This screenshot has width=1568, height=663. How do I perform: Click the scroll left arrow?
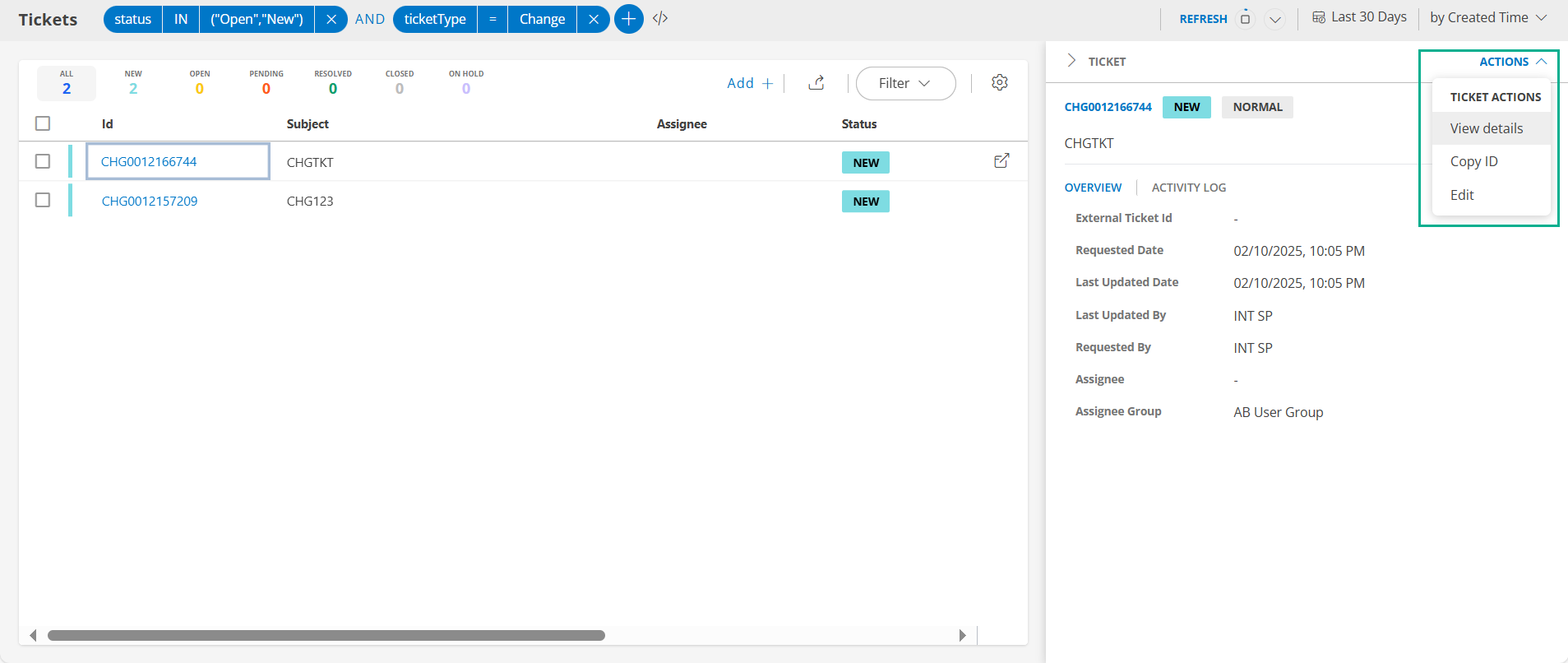[33, 635]
